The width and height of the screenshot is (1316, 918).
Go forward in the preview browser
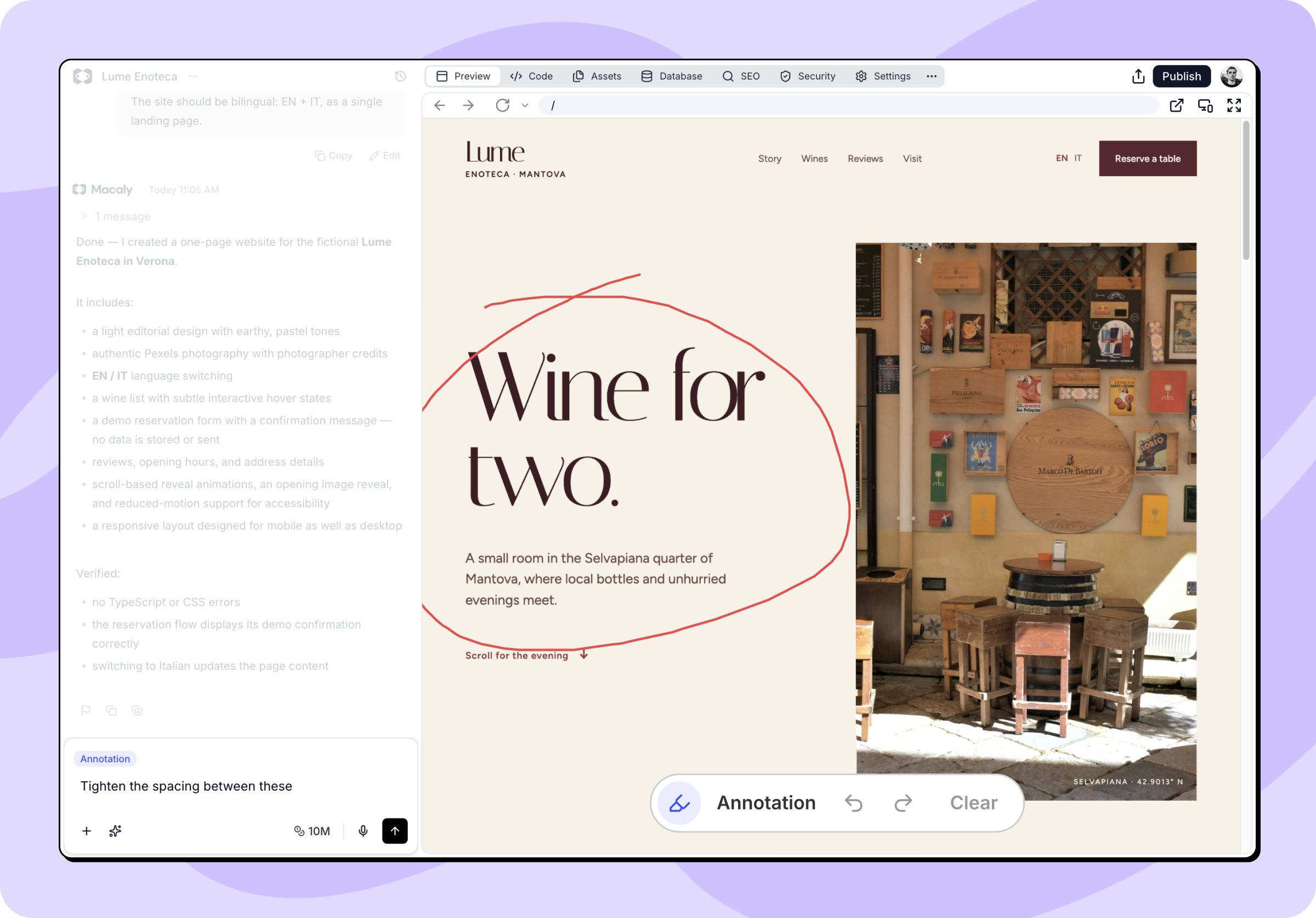tap(468, 105)
